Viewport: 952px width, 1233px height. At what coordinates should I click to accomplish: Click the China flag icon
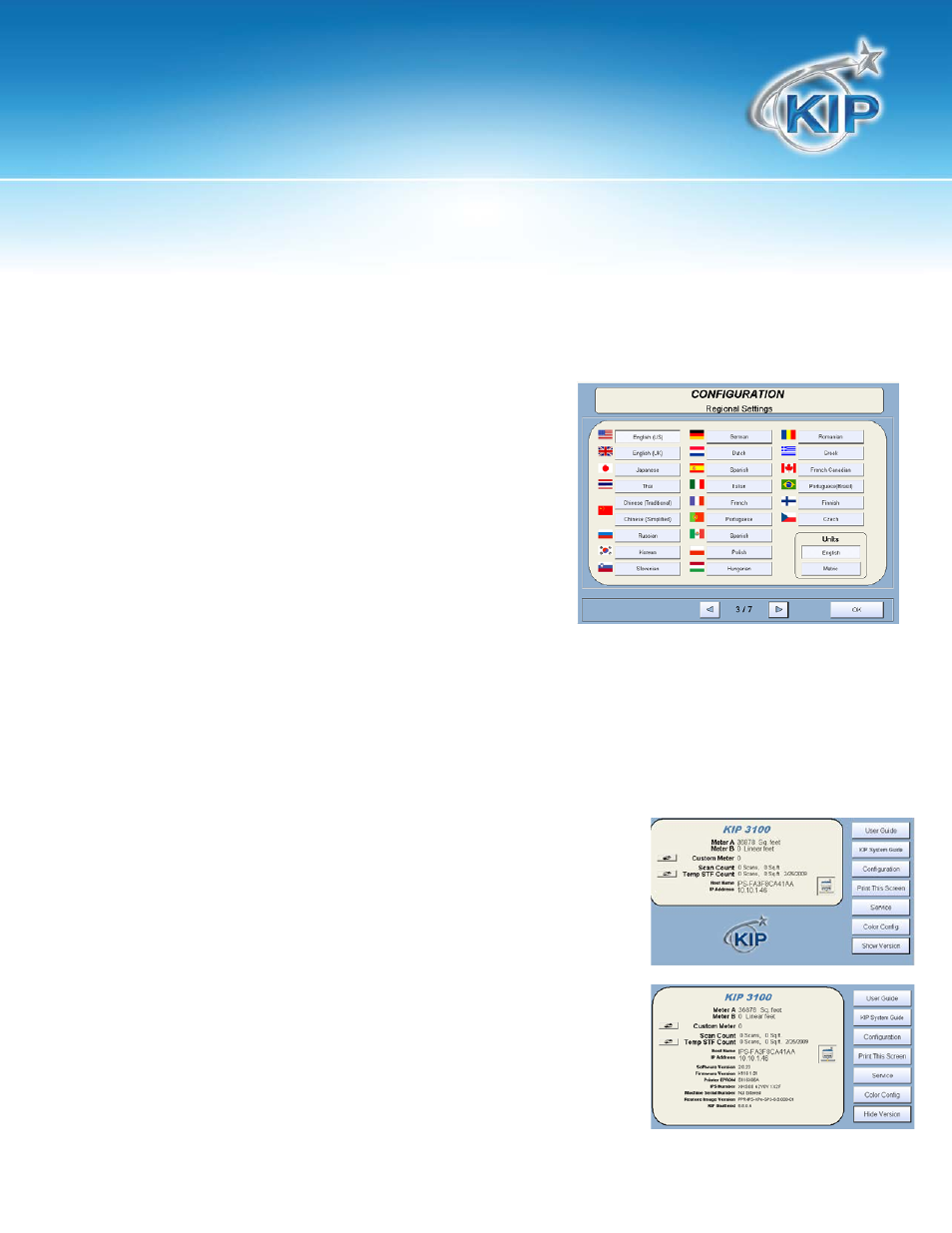tap(605, 510)
